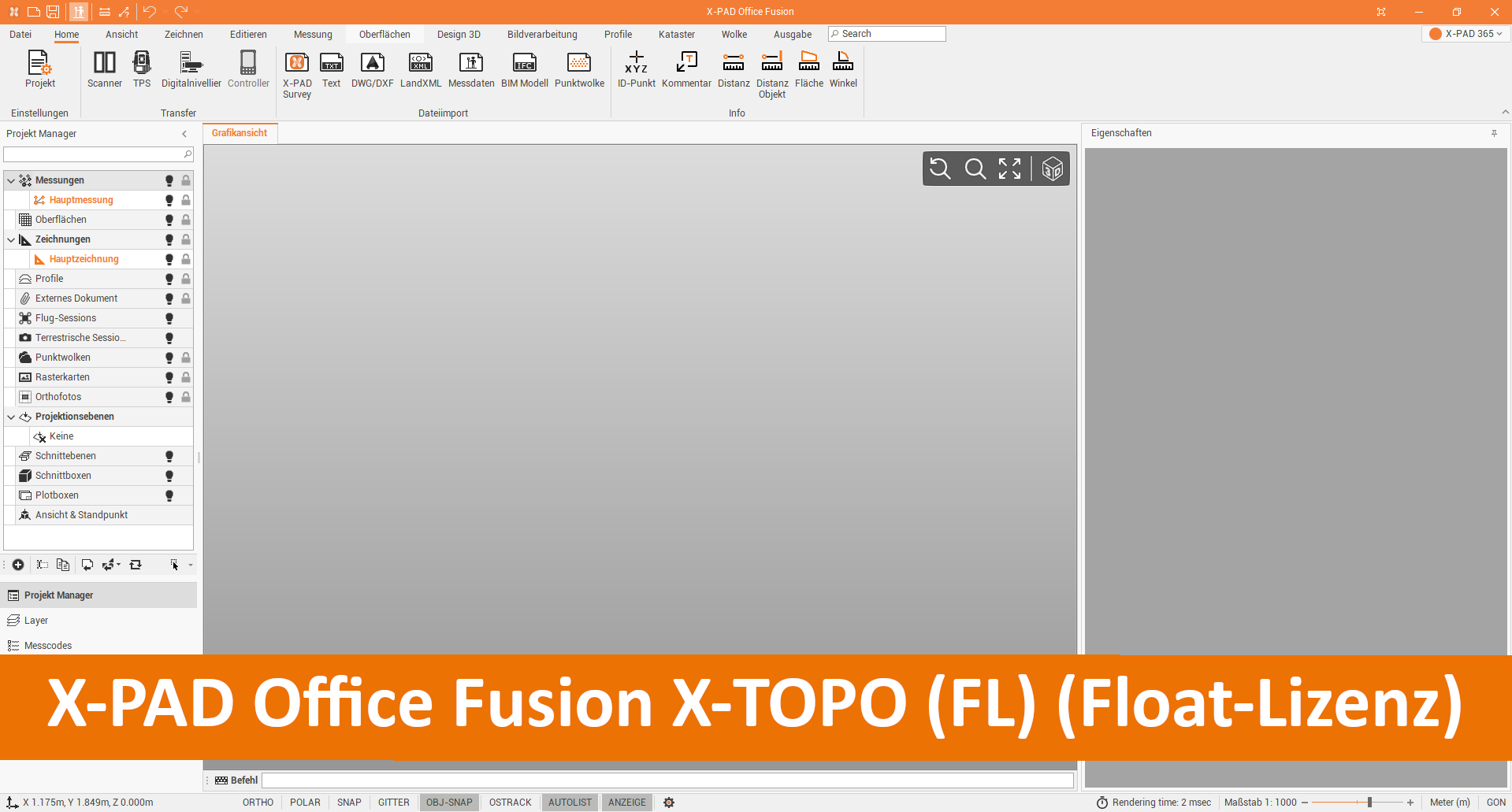Import from X-PAD Survey
Screen dimensions: 1512x812
coord(297,75)
